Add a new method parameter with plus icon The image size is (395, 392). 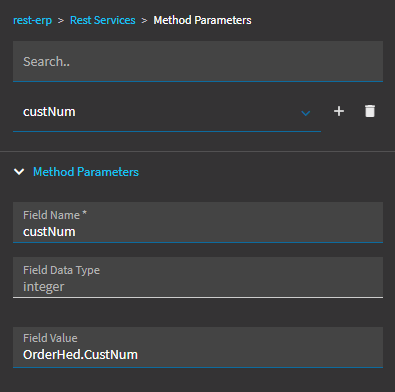pos(339,111)
